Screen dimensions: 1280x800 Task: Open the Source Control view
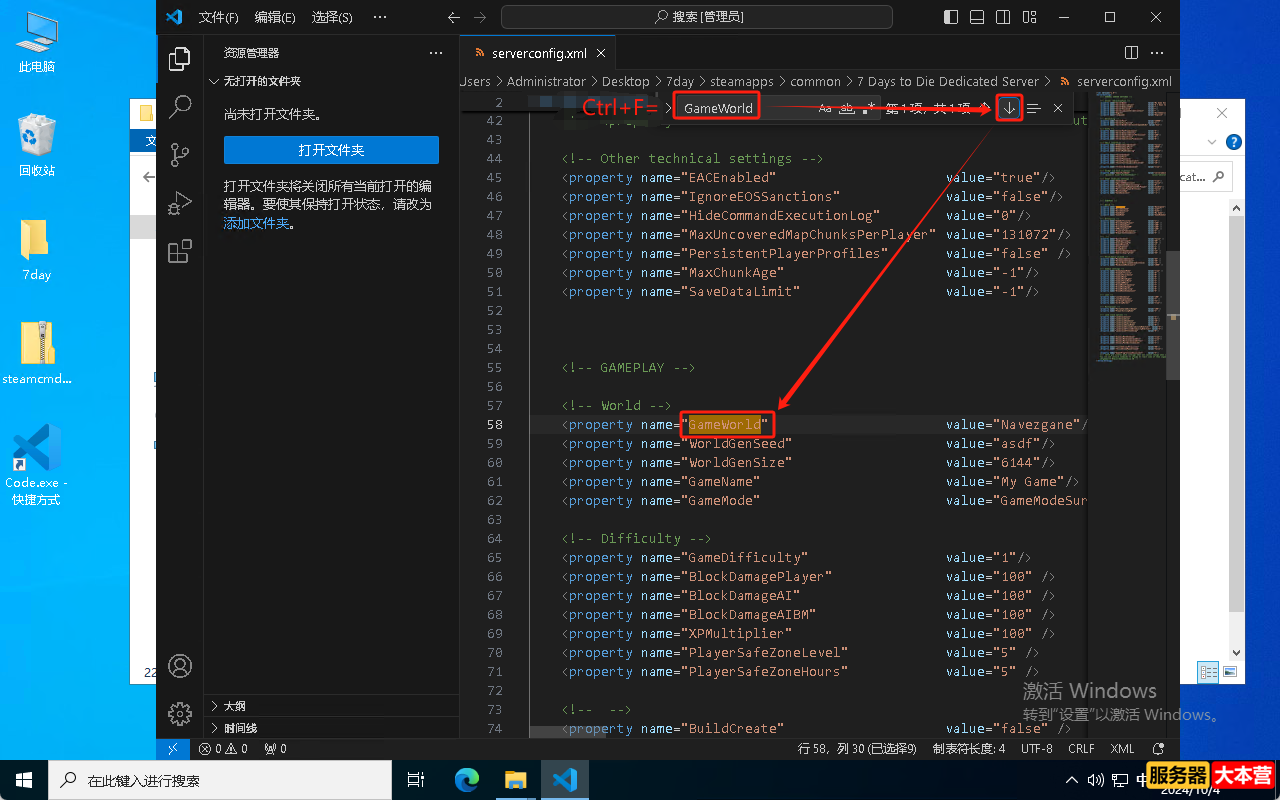pos(180,154)
